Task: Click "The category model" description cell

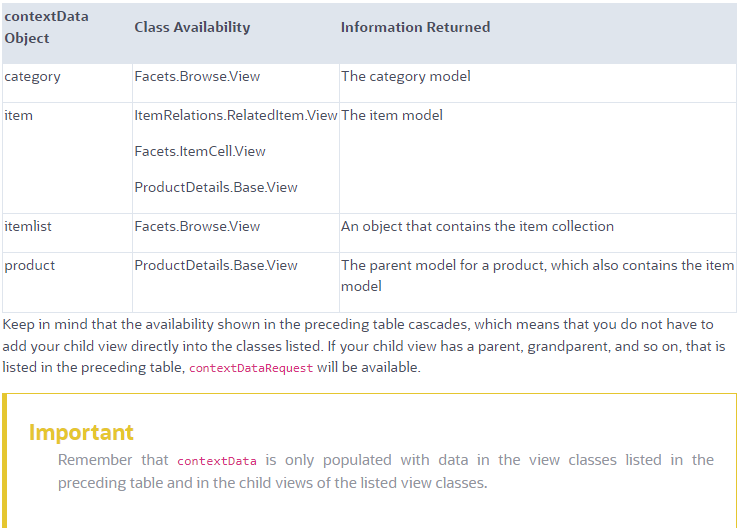Action: click(405, 77)
